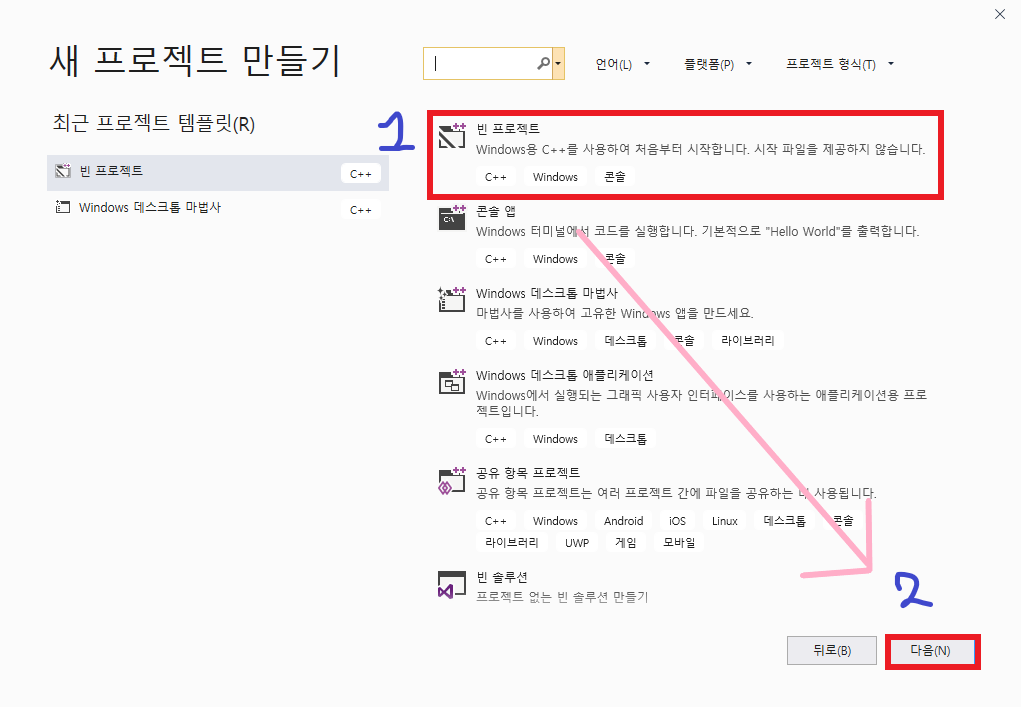Click the 콘솔 tag under 빈 프로젝트
Image resolution: width=1021 pixels, height=707 pixels.
click(615, 177)
